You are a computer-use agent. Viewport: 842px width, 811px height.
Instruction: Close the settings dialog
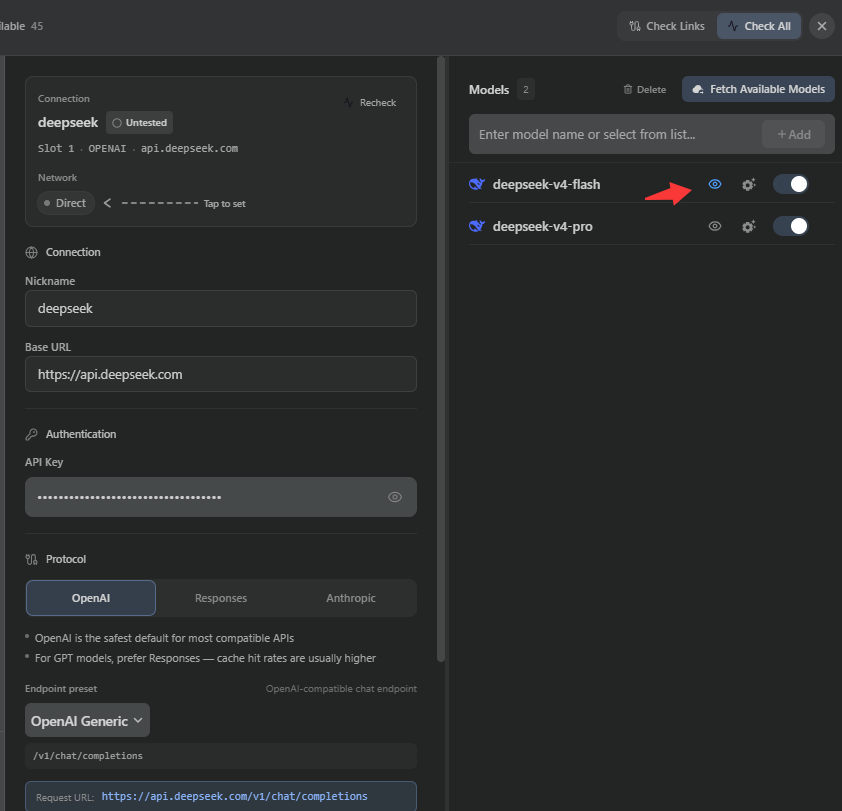(x=822, y=26)
